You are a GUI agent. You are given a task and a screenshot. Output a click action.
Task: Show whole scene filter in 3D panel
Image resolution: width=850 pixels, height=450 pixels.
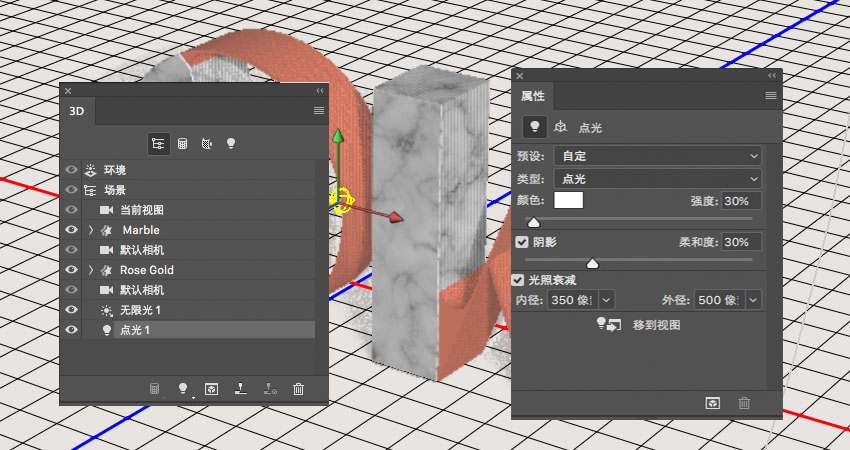pyautogui.click(x=158, y=144)
